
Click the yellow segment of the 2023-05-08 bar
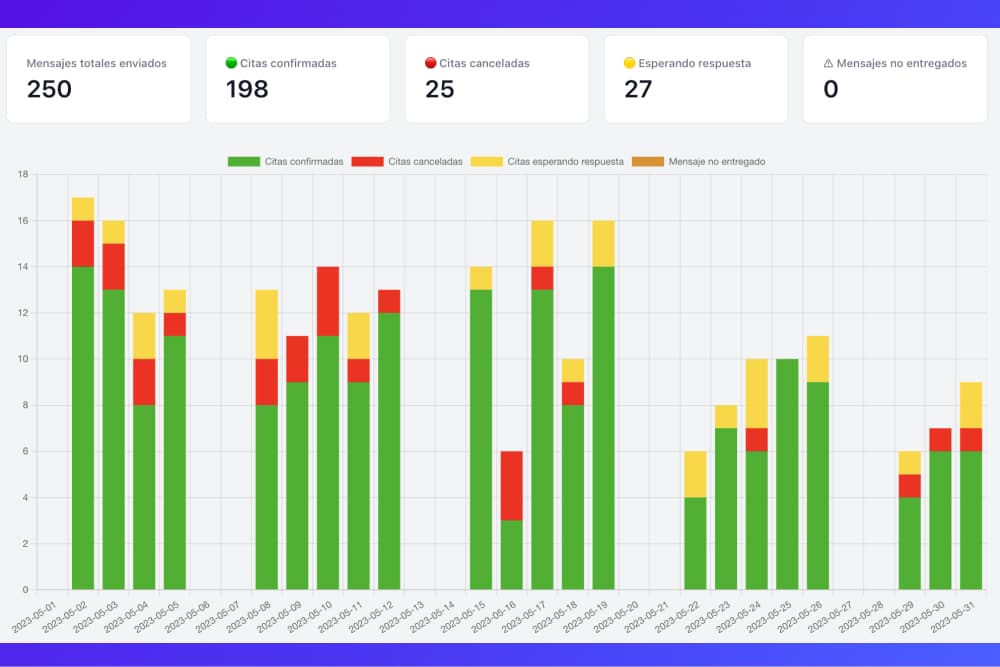(x=267, y=324)
